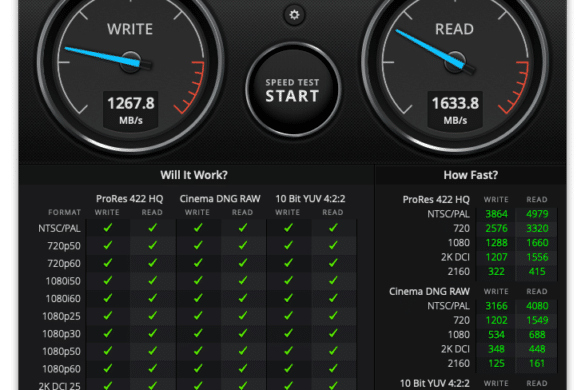Click the 1207 write speed value
585x390 pixels.
tap(496, 257)
